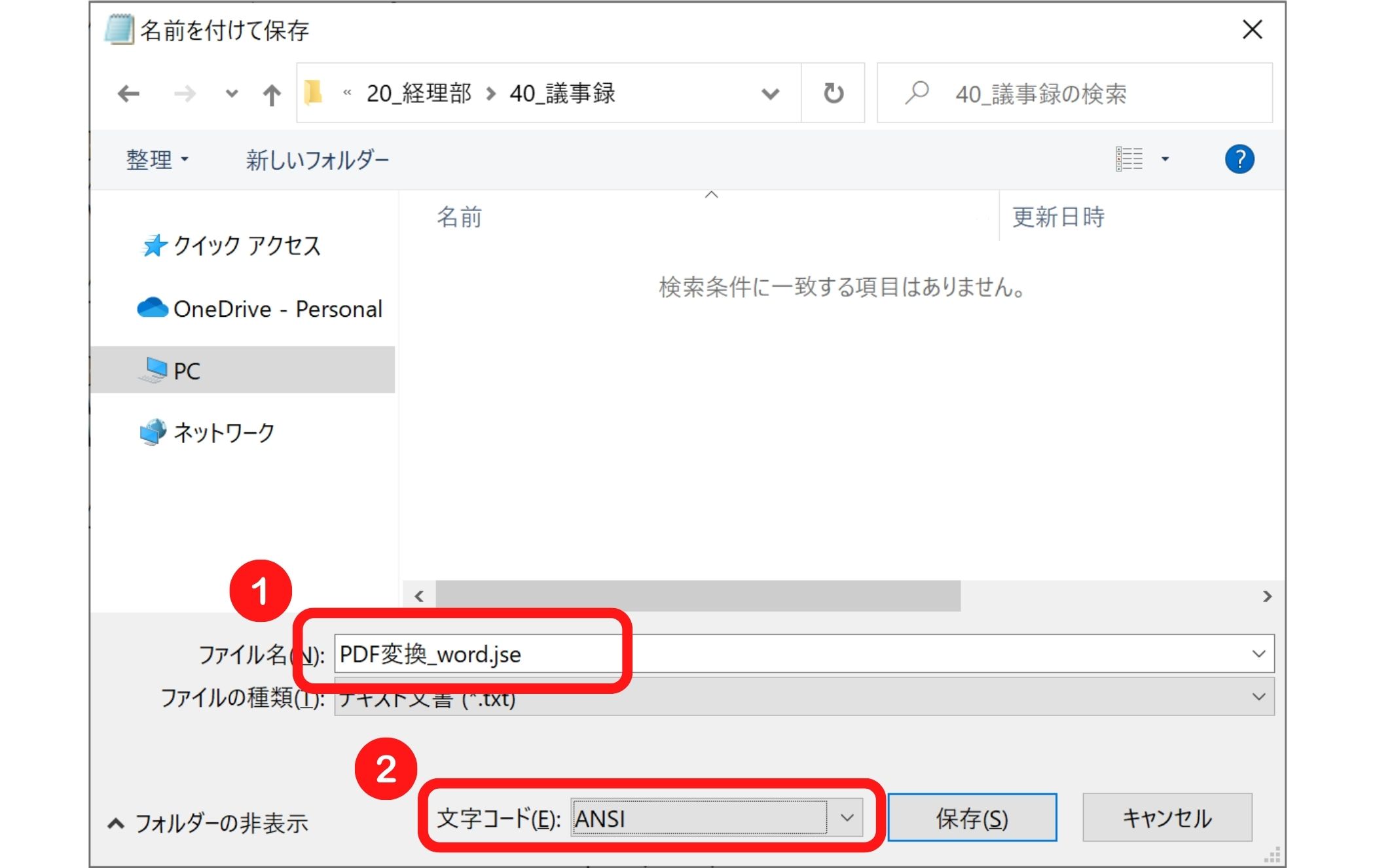Click the 40_議事録の検索 search box
Screen dimensions: 1375x868
1074,93
